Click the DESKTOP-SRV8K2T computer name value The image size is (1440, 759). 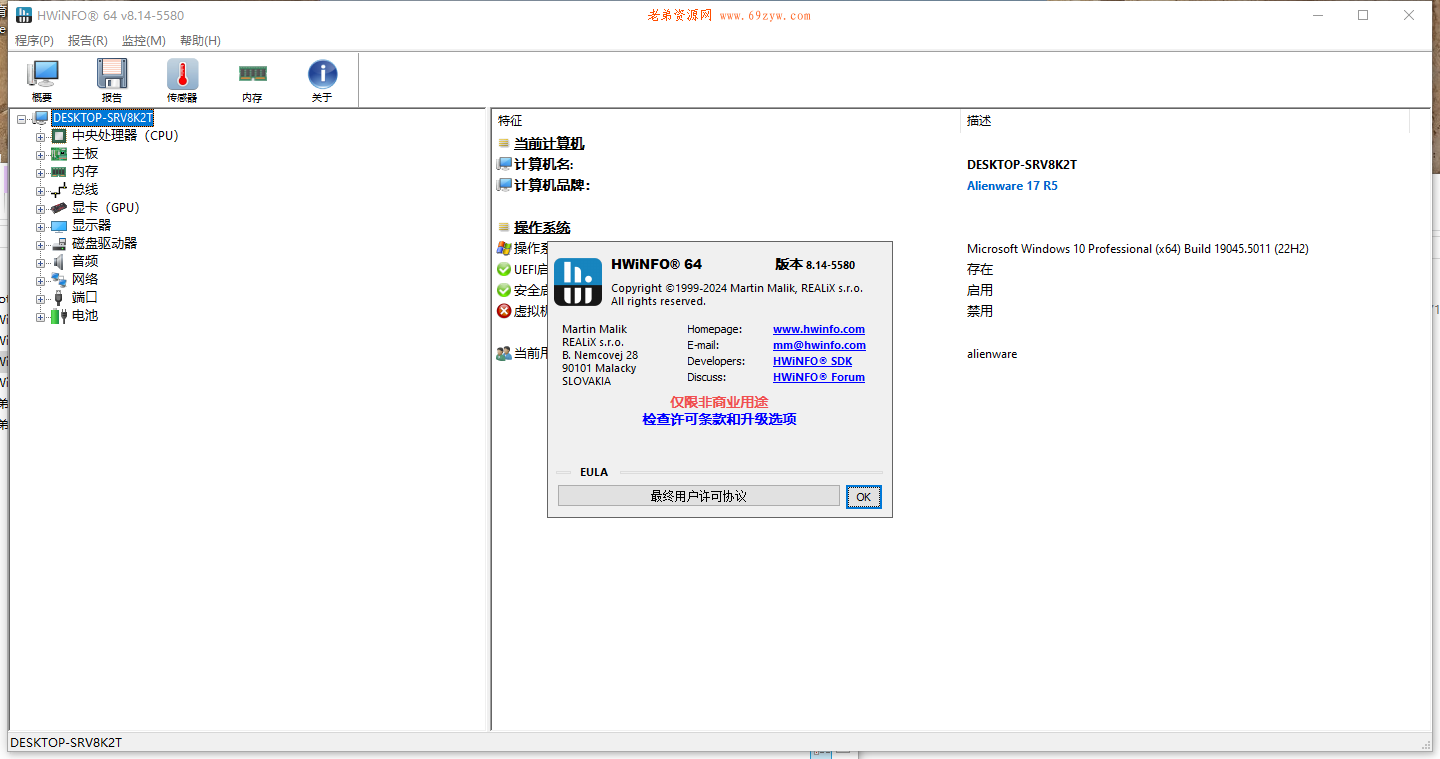click(1022, 165)
